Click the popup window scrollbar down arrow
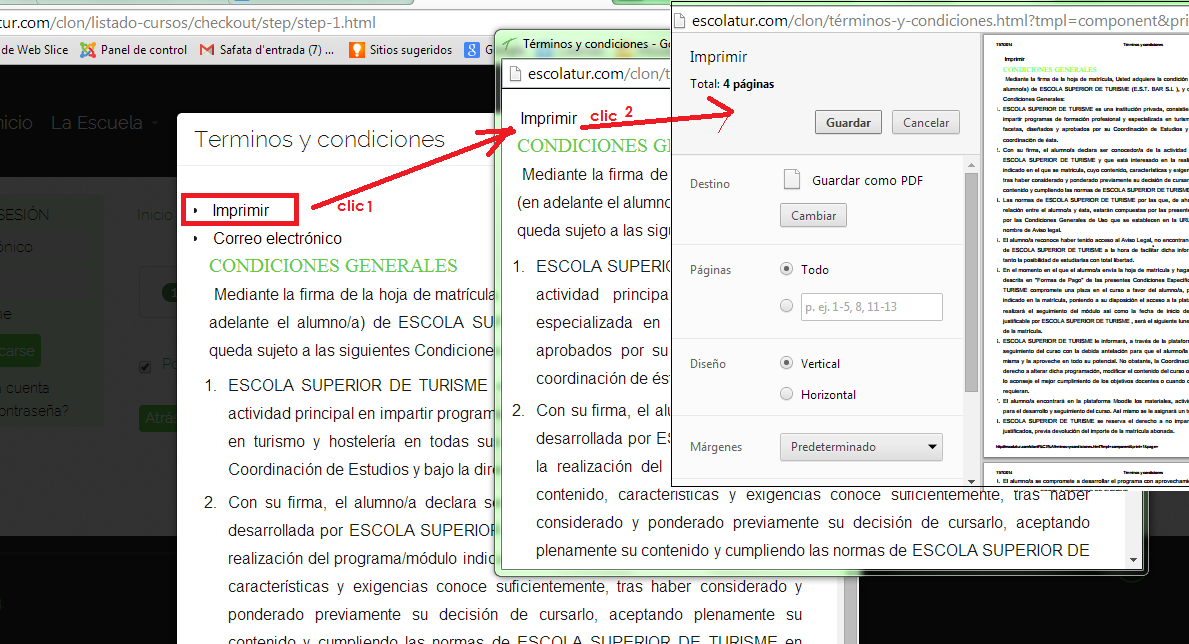Screen dimensions: 1189x644 (x=1134, y=561)
